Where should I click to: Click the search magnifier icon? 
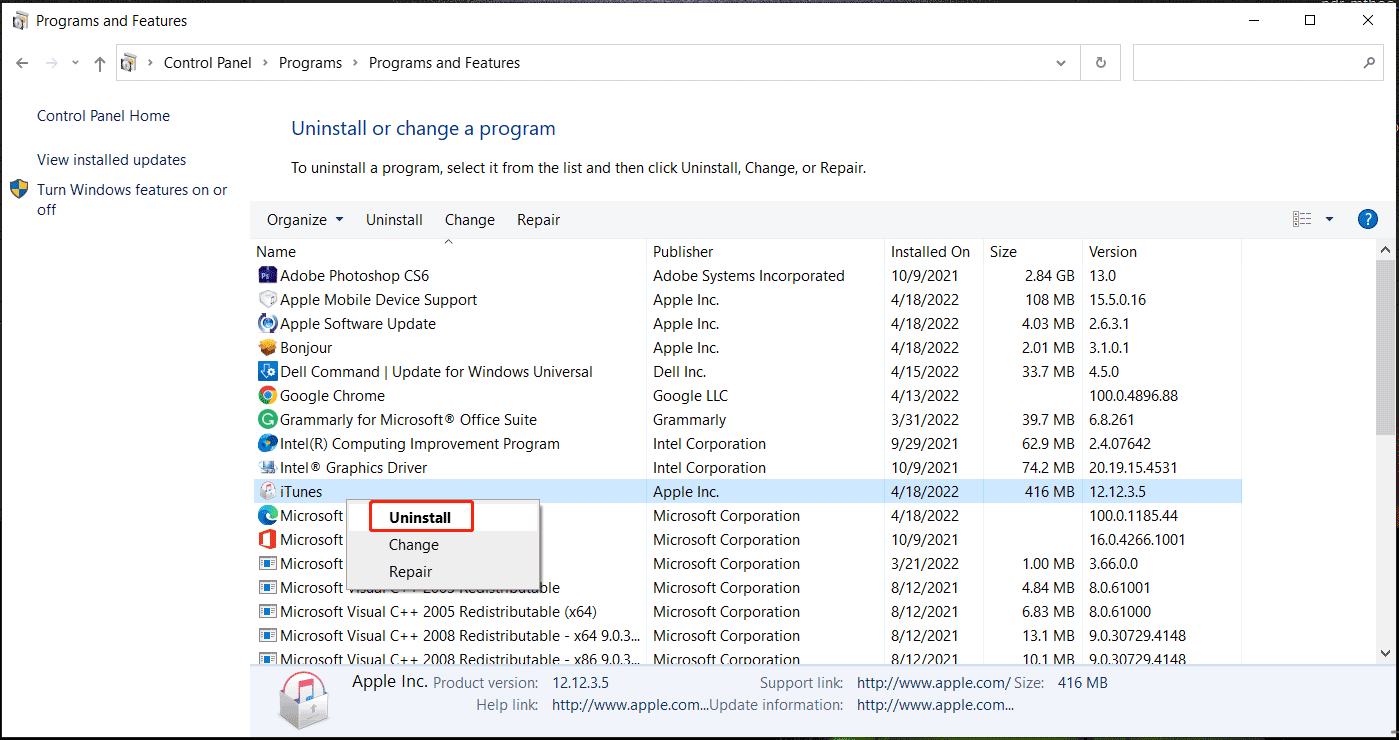1369,62
